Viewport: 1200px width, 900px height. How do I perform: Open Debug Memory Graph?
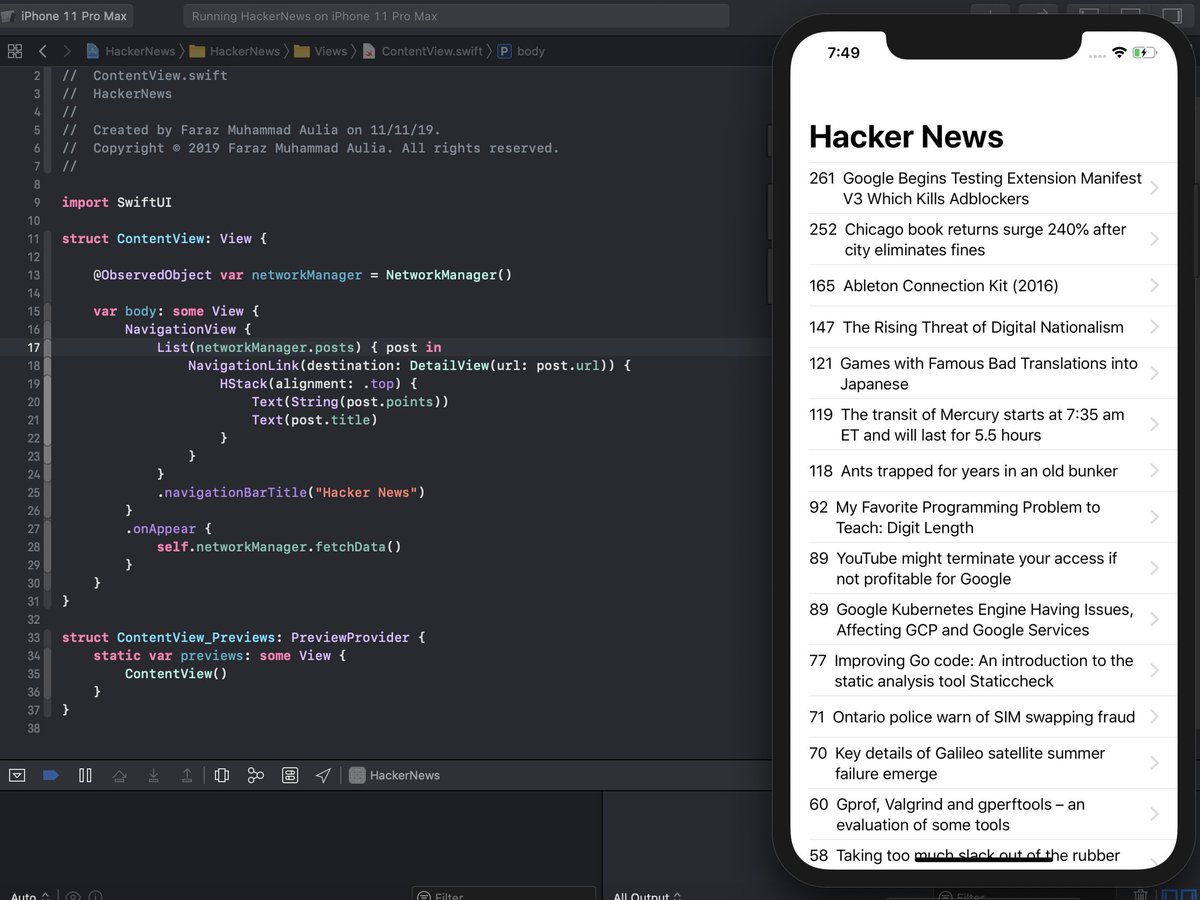click(x=256, y=775)
